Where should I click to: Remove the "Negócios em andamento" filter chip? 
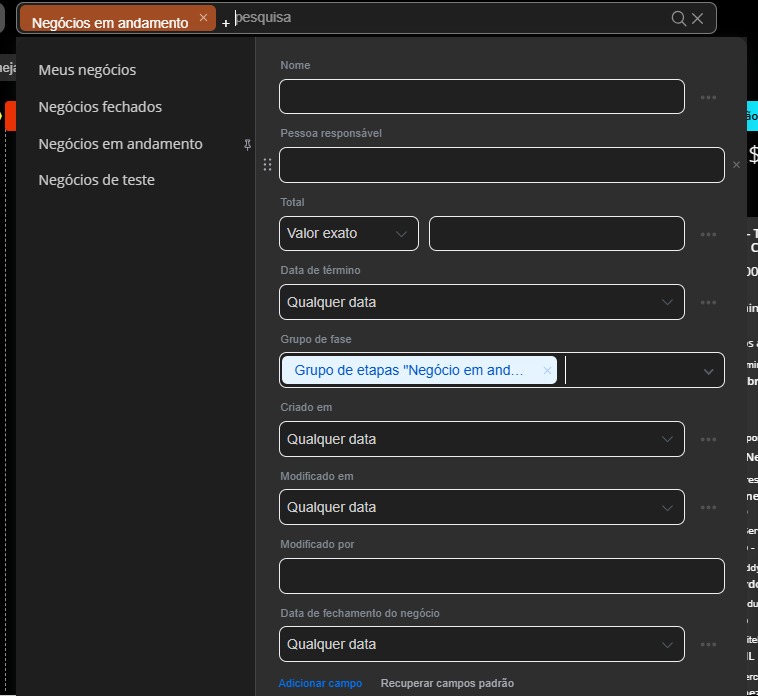coord(204,18)
